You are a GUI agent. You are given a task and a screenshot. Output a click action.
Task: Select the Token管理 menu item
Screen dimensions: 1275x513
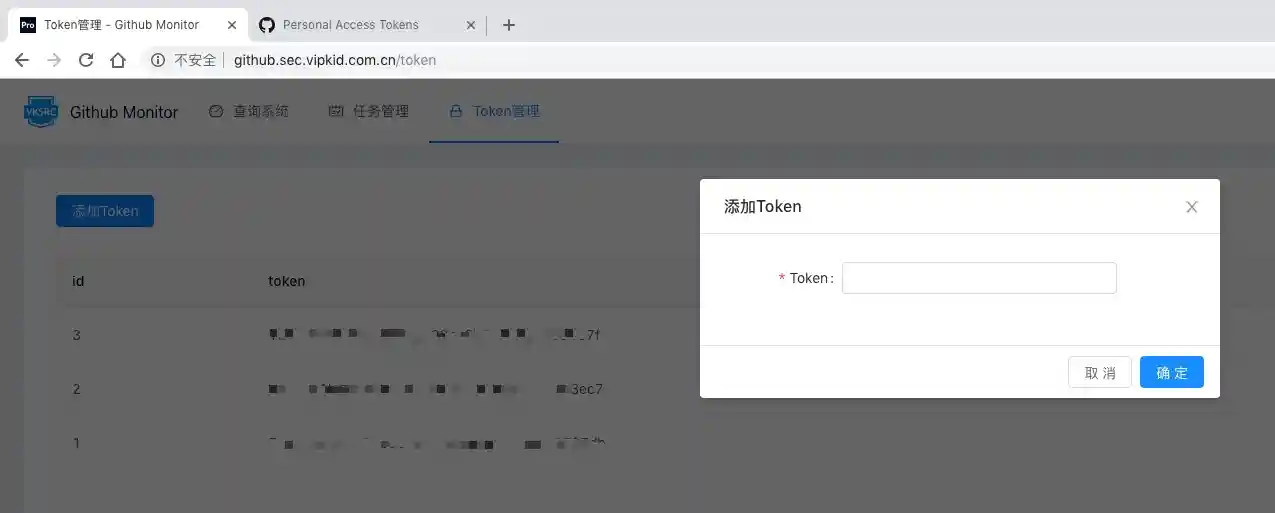coord(494,111)
